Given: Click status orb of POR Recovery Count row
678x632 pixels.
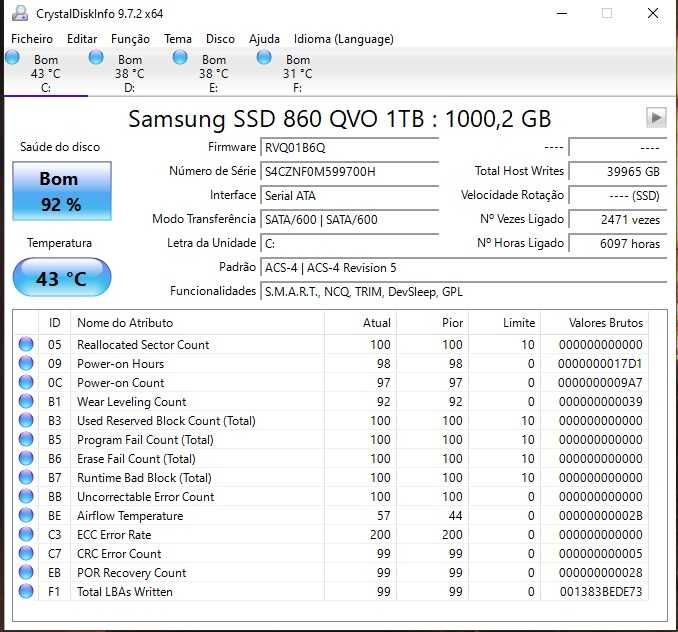Looking at the screenshot, I should click(26, 572).
